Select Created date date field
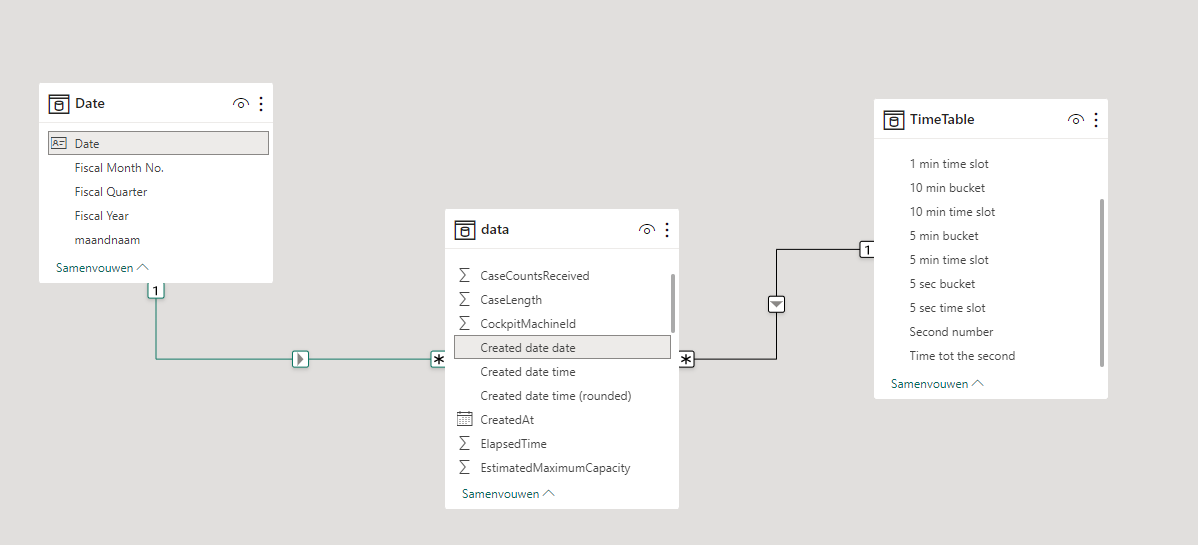Image resolution: width=1198 pixels, height=545 pixels. pyautogui.click(x=562, y=347)
